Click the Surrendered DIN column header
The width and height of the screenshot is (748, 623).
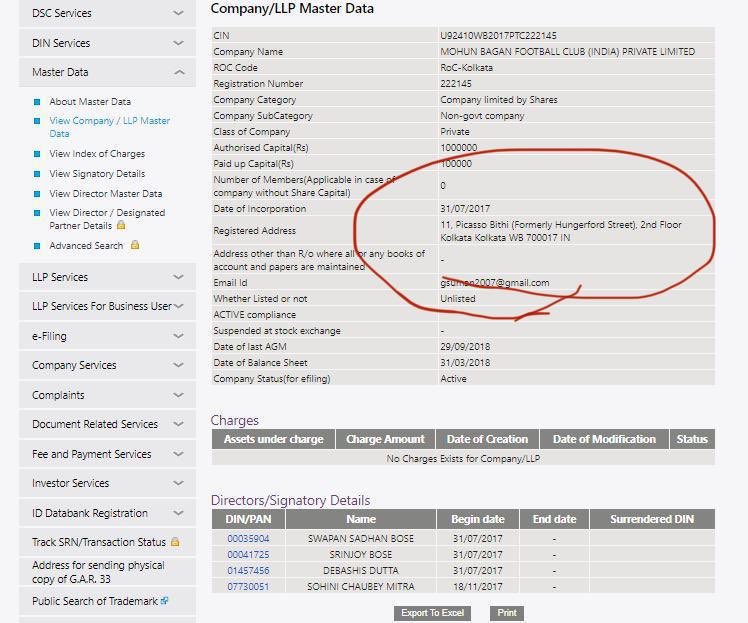(652, 519)
